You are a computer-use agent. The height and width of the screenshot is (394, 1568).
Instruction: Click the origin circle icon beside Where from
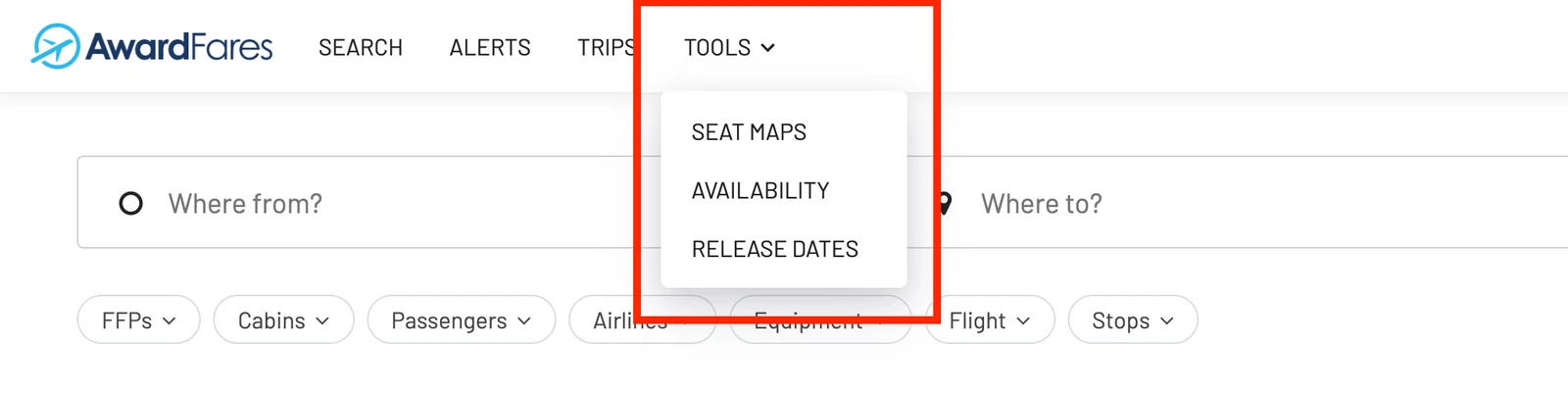pyautogui.click(x=130, y=203)
